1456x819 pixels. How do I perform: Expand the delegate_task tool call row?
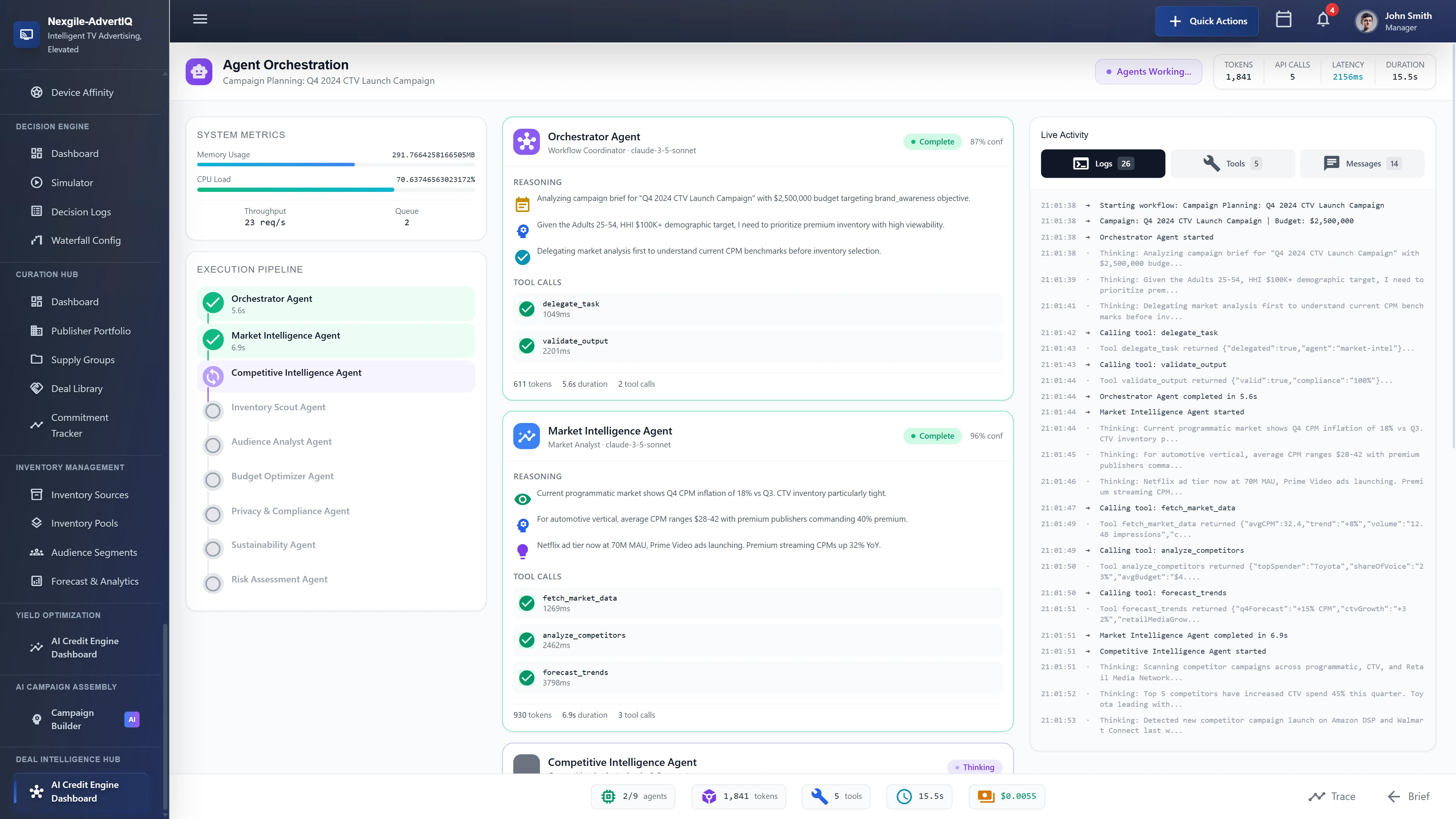(x=758, y=309)
